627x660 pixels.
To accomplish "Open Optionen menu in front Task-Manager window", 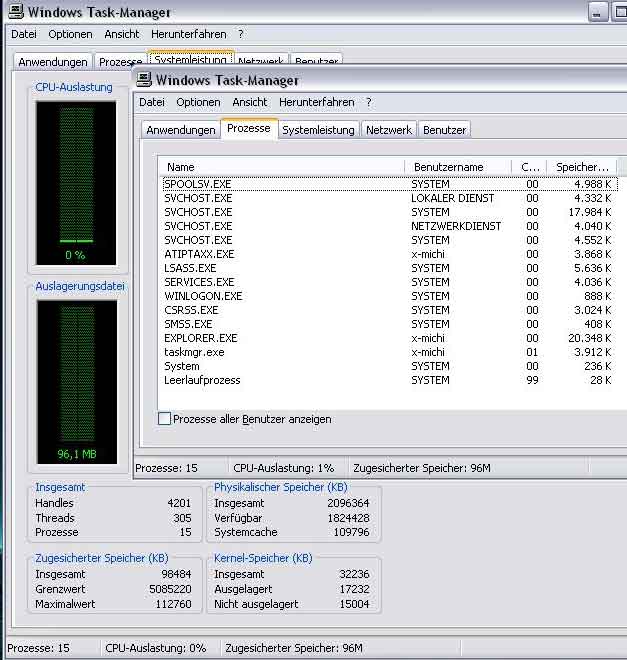I will click(198, 102).
